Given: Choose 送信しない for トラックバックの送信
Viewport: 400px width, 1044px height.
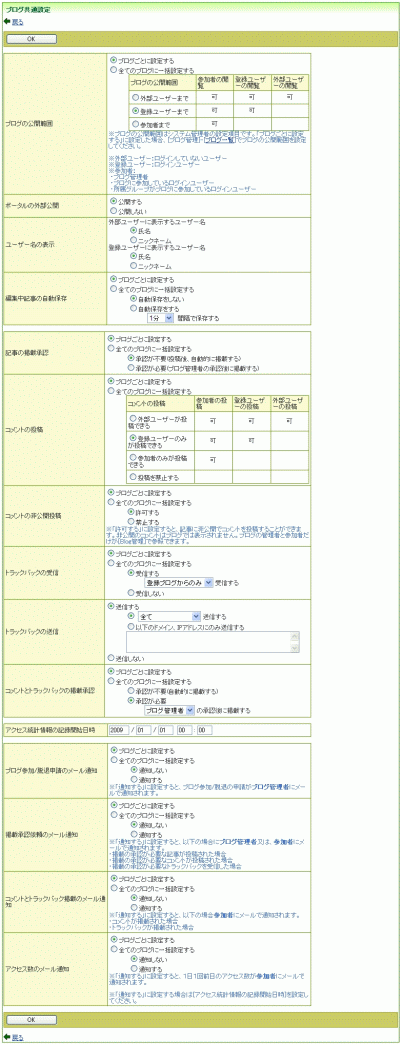Looking at the screenshot, I should point(112,657).
